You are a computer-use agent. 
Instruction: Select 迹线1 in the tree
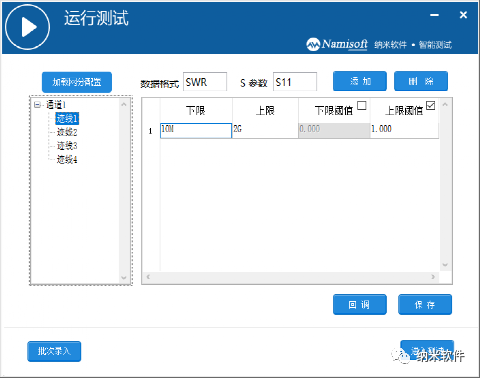(67, 118)
